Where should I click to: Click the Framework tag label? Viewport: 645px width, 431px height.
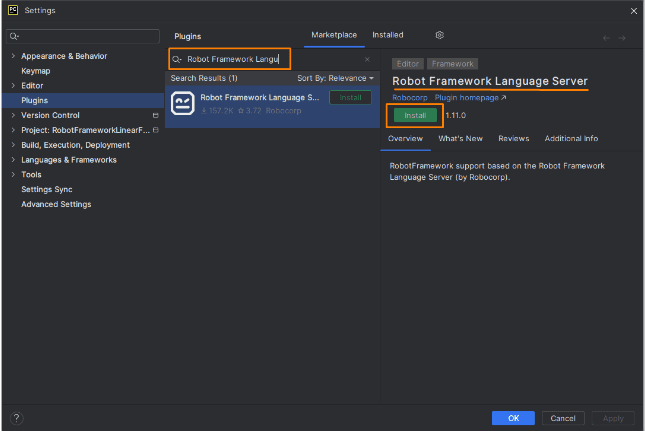[x=452, y=64]
